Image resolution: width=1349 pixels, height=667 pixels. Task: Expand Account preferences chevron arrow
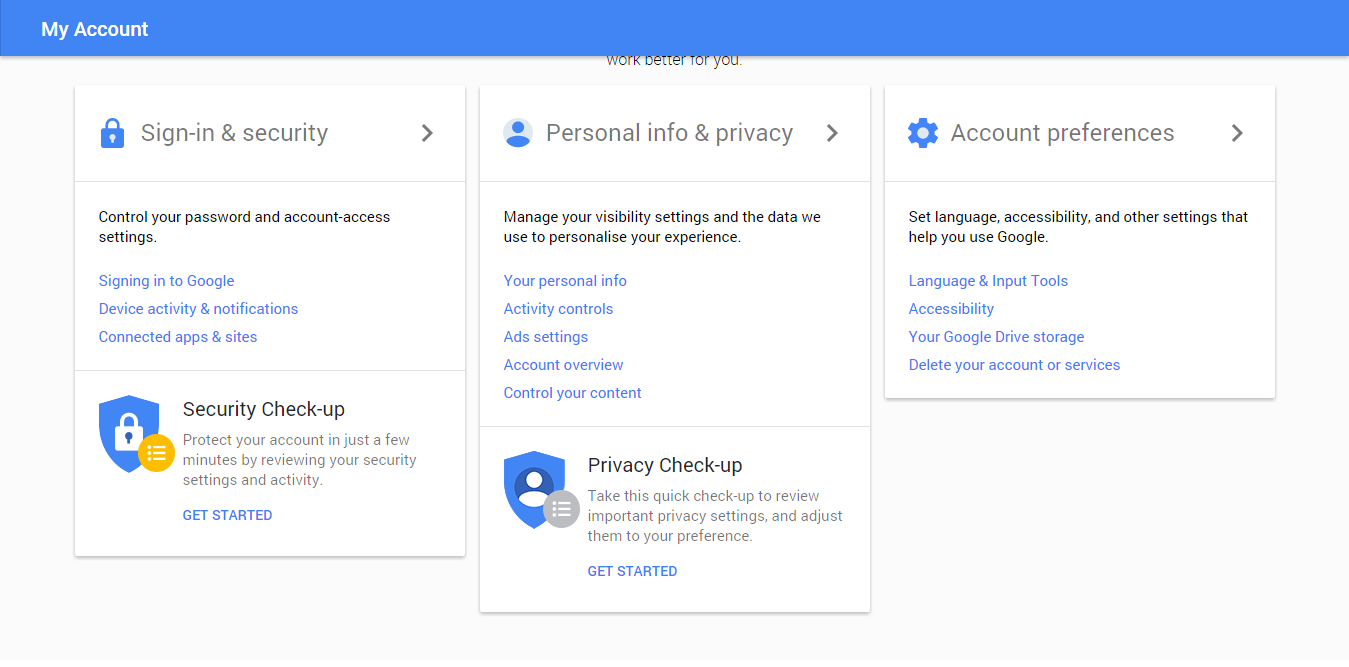1237,133
